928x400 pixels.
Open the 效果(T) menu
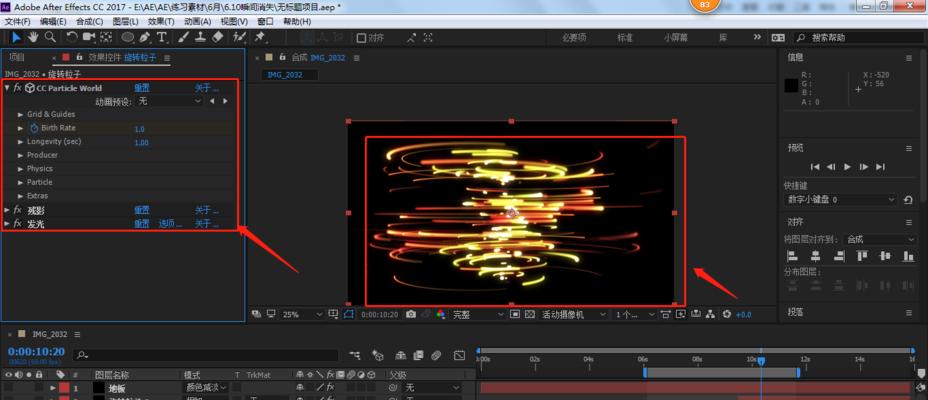coord(161,21)
